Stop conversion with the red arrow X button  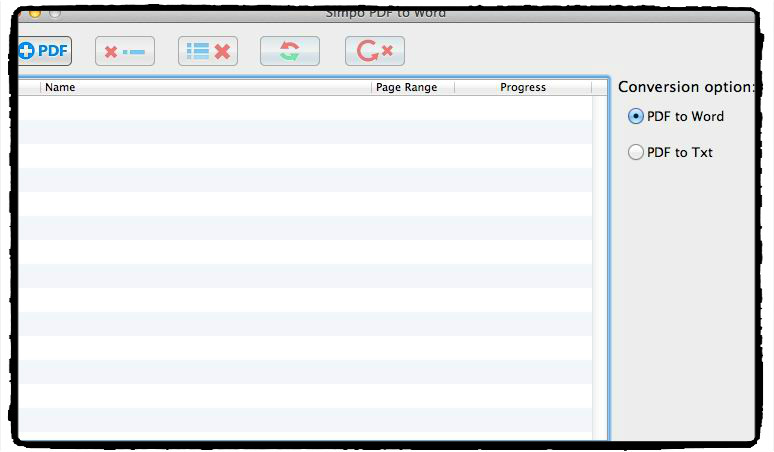pyautogui.click(x=375, y=51)
